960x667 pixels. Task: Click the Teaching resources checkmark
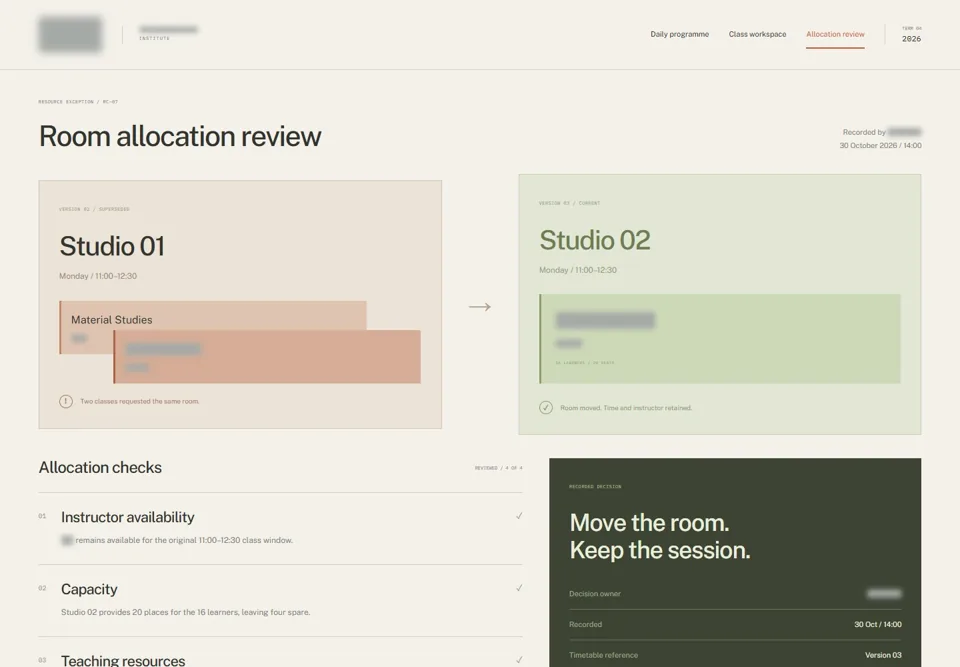519,660
